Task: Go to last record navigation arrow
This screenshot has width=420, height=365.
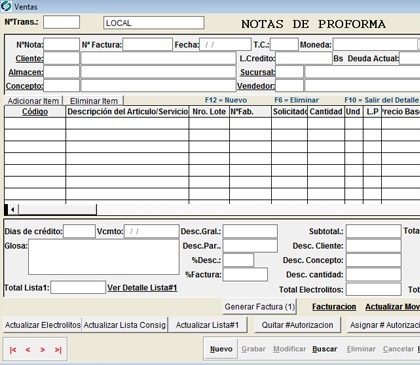Action: pyautogui.click(x=58, y=350)
